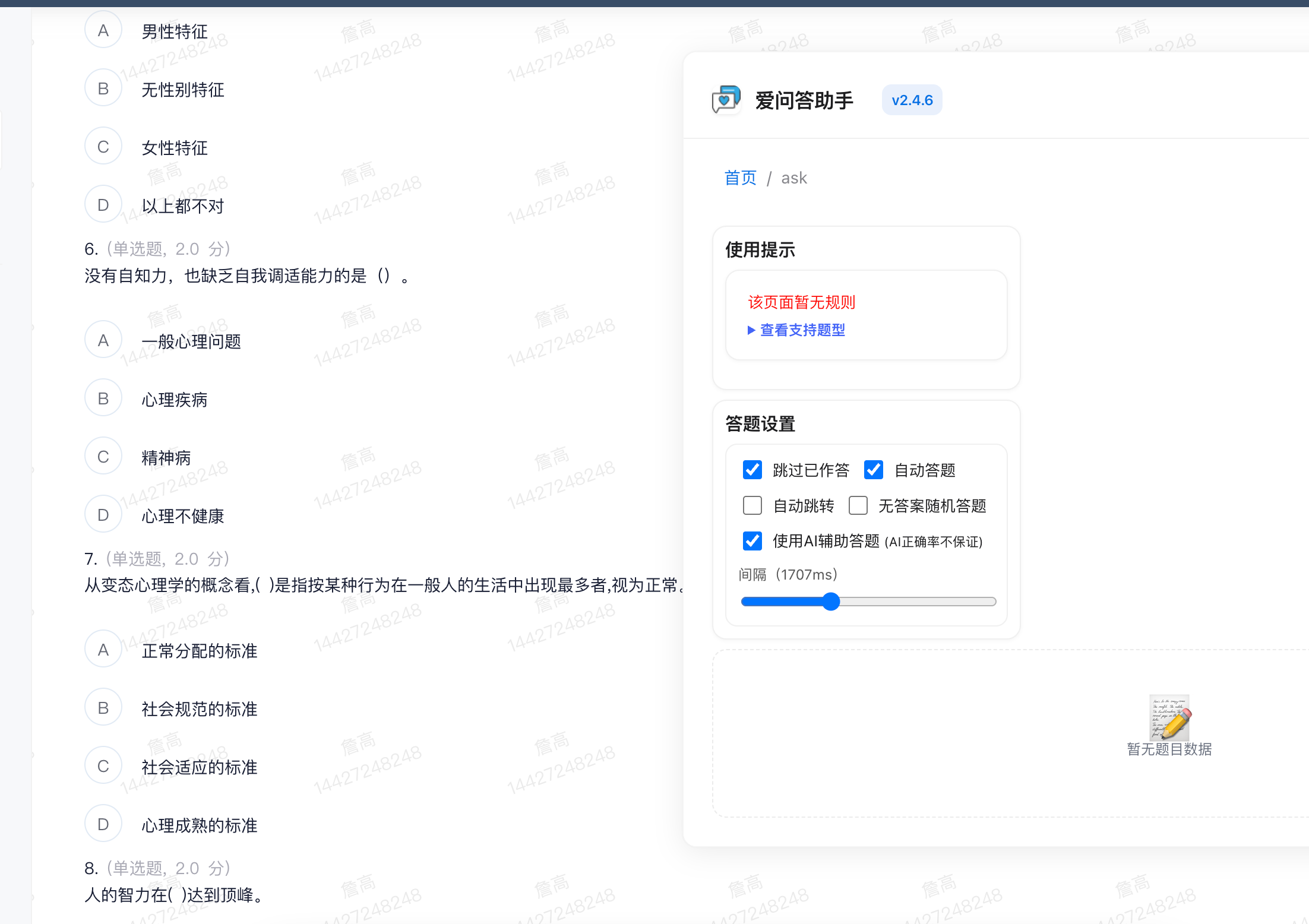
Task: Uncheck the 跳过已作答 checkbox
Action: tap(752, 470)
